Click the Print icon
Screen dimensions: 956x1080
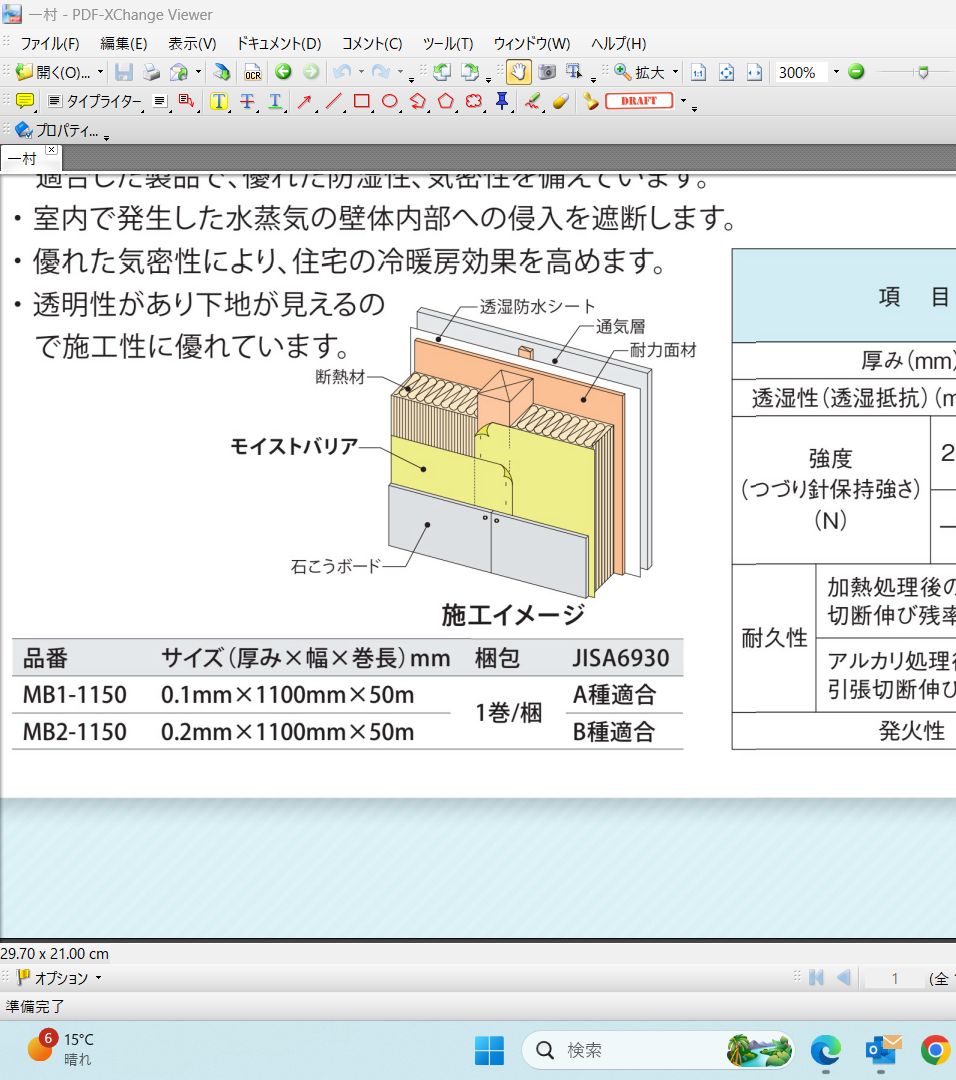point(151,72)
